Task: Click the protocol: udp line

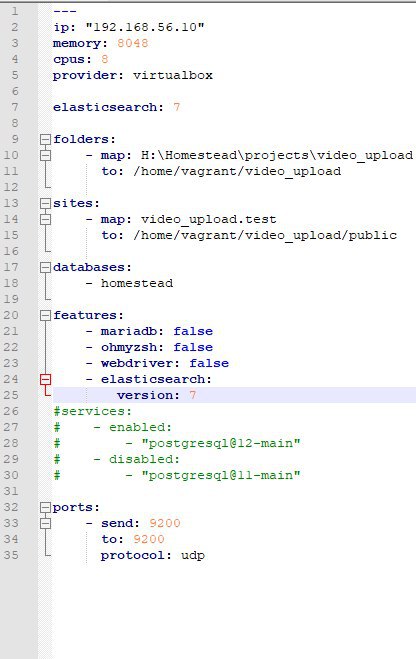Action: (x=153, y=555)
